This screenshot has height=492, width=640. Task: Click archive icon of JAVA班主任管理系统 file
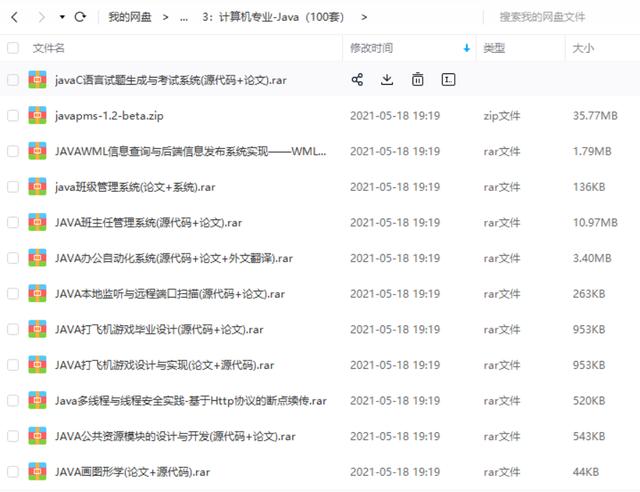point(37,222)
